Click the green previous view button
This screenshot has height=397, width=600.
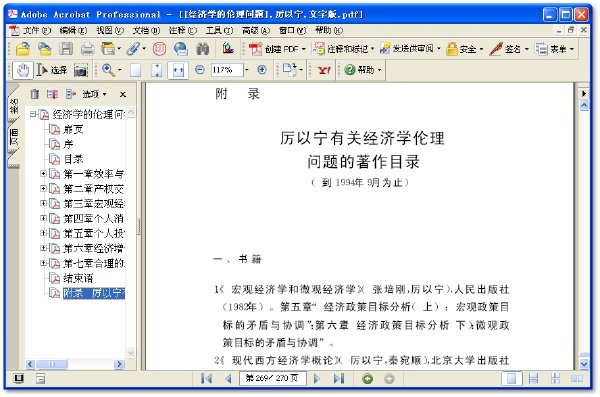pyautogui.click(x=367, y=379)
